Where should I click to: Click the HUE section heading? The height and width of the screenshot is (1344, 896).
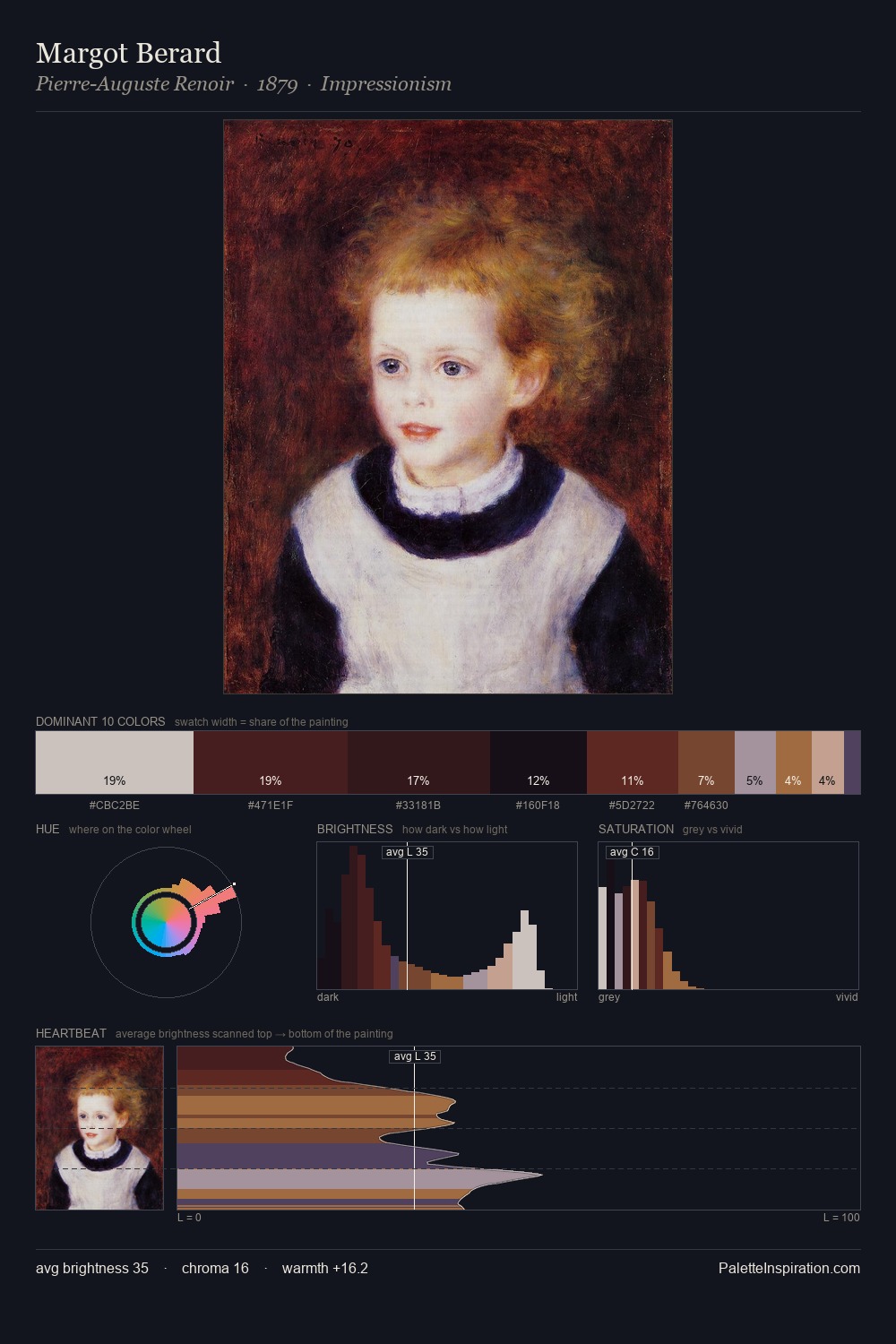pos(47,829)
